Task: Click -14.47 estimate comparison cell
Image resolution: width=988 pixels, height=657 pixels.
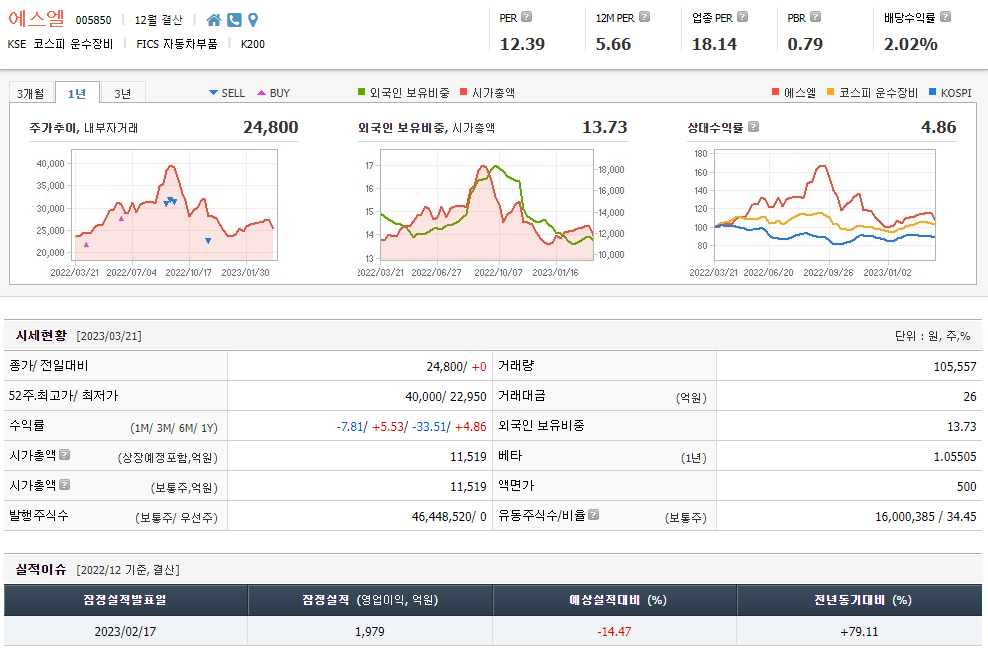Action: (x=614, y=631)
